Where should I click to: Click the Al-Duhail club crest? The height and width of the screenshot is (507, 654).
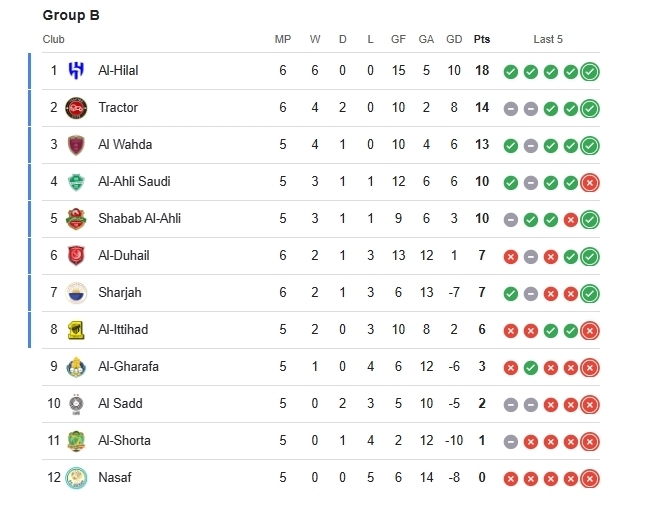click(76, 256)
